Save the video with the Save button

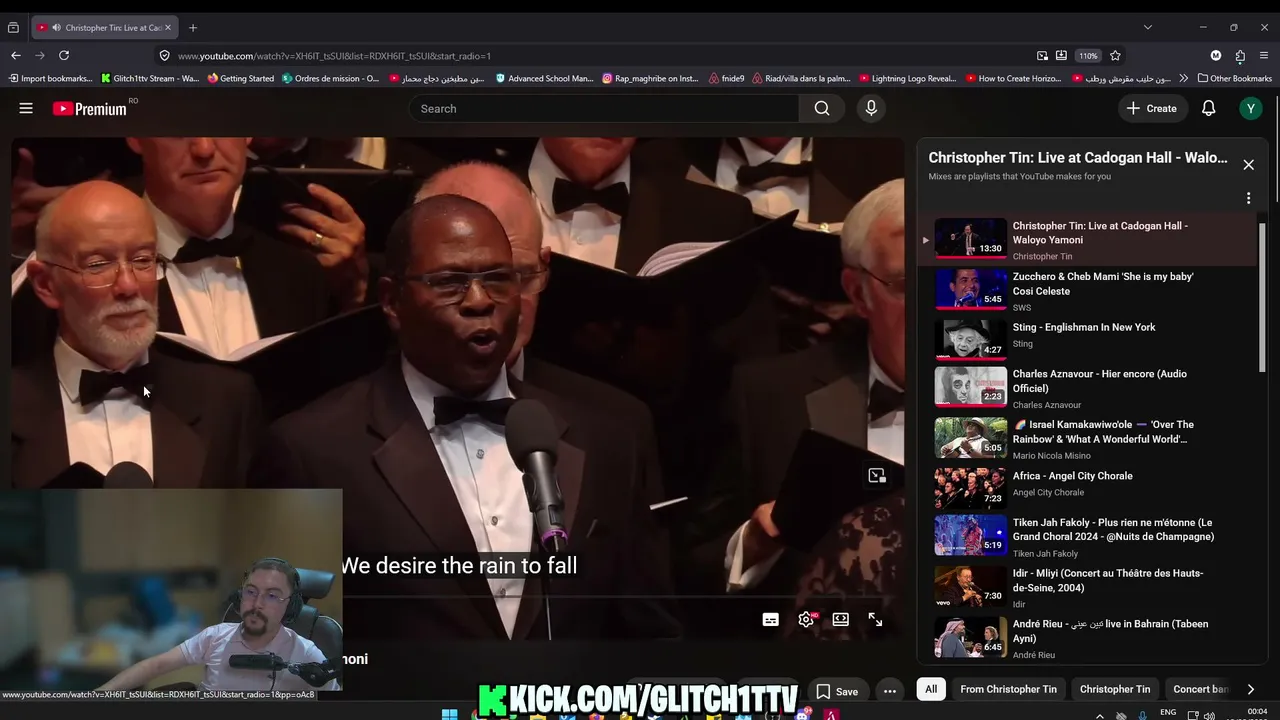click(837, 691)
